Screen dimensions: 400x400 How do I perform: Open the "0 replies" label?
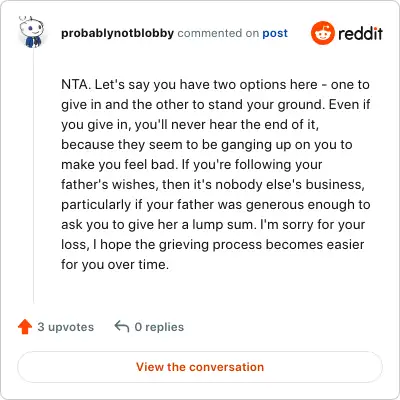[159, 327]
